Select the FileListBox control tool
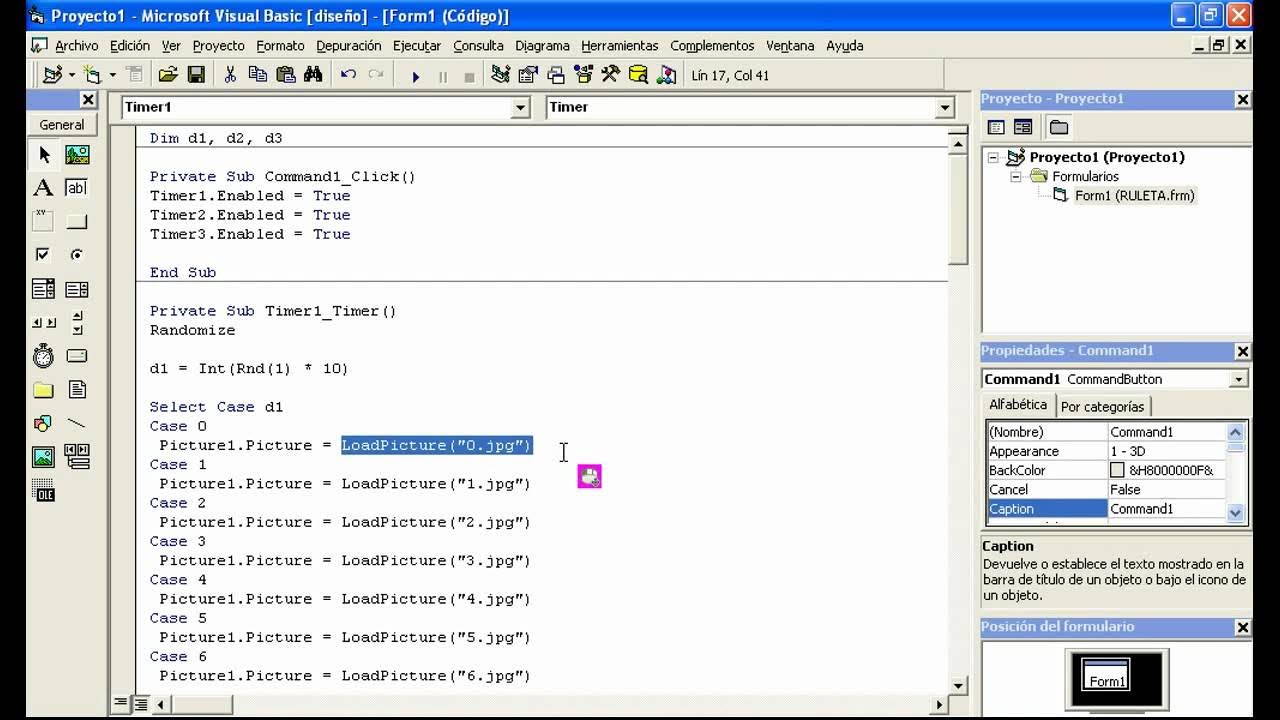The width and height of the screenshot is (1280, 720). click(x=77, y=389)
